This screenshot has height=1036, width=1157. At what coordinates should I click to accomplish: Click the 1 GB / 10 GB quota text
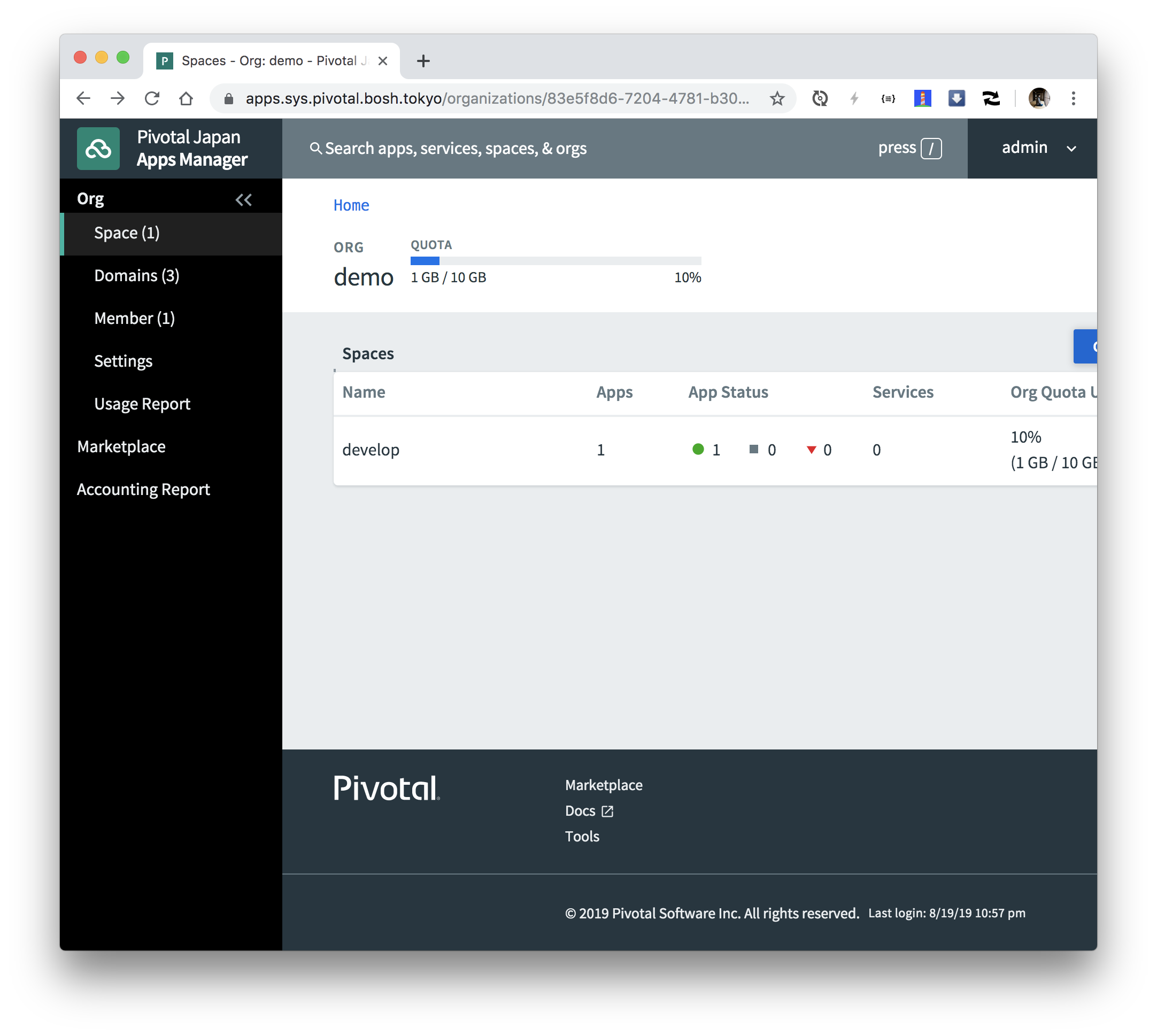coord(448,277)
